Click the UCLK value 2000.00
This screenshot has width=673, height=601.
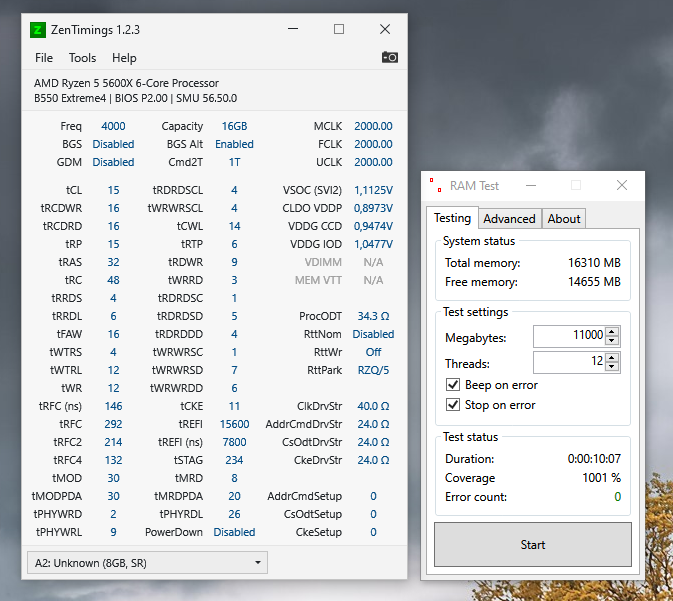click(x=373, y=162)
